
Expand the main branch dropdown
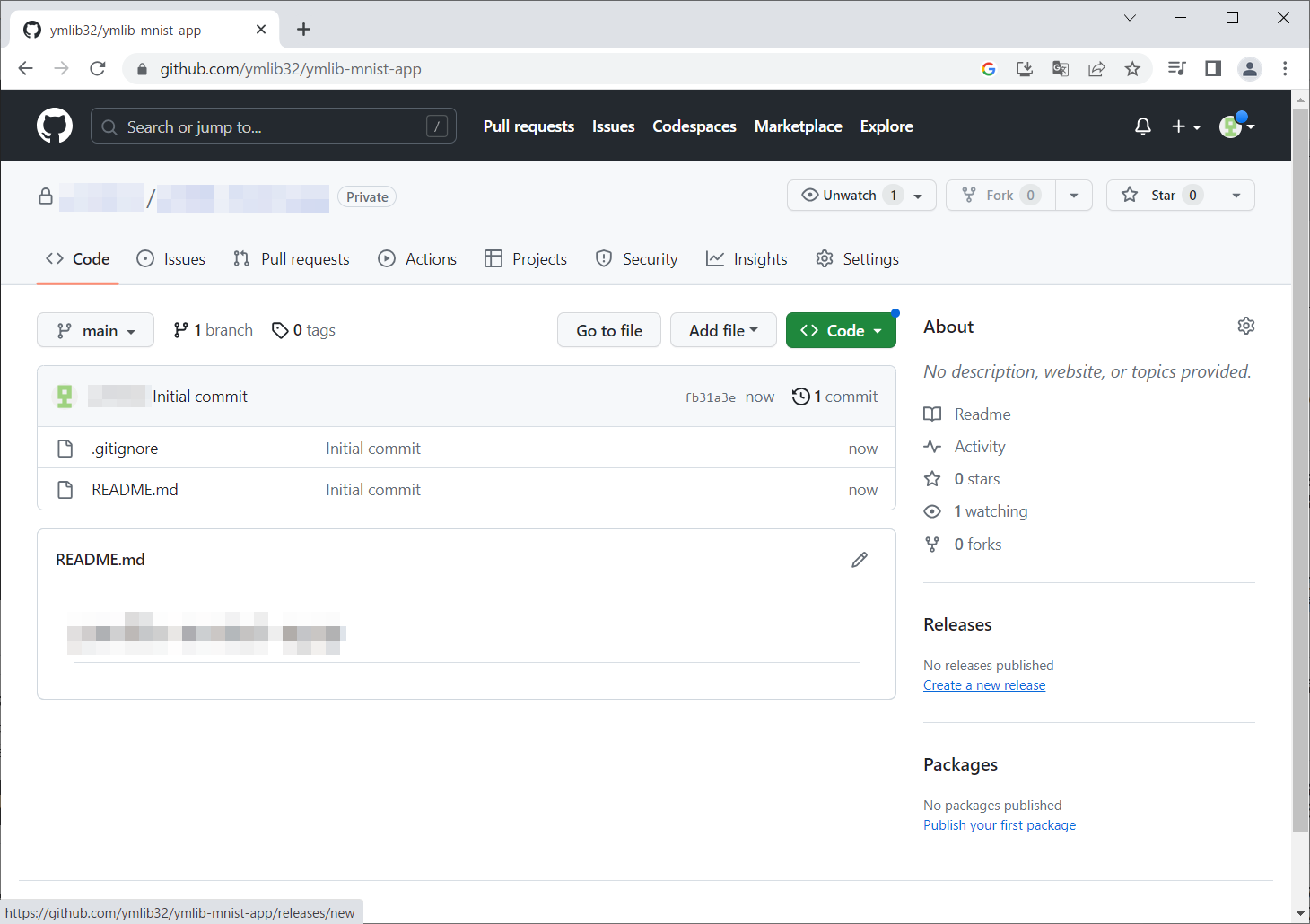(x=95, y=330)
